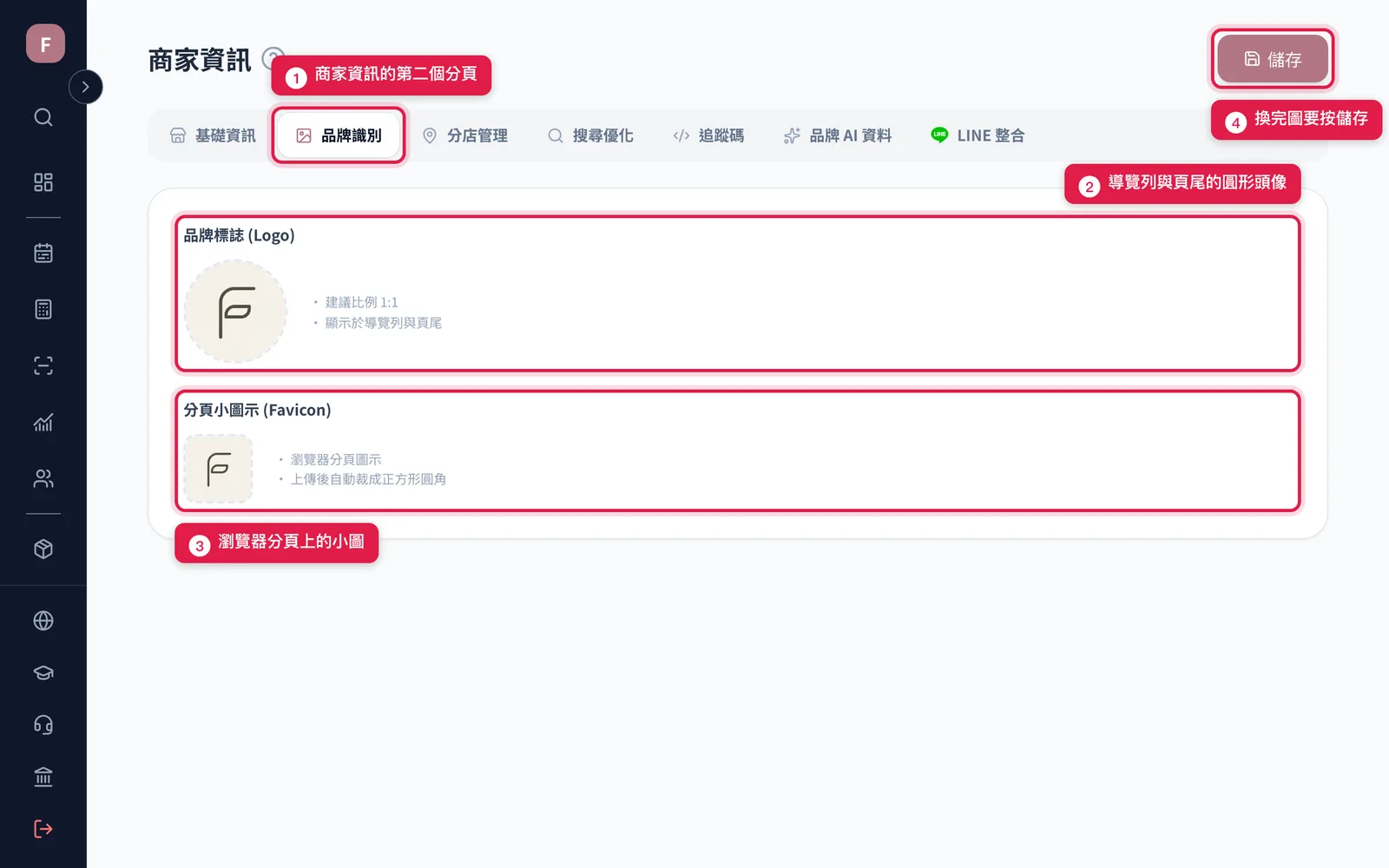Viewport: 1389px width, 868px height.
Task: Select the 品牌識別 tab
Action: pyautogui.click(x=339, y=135)
